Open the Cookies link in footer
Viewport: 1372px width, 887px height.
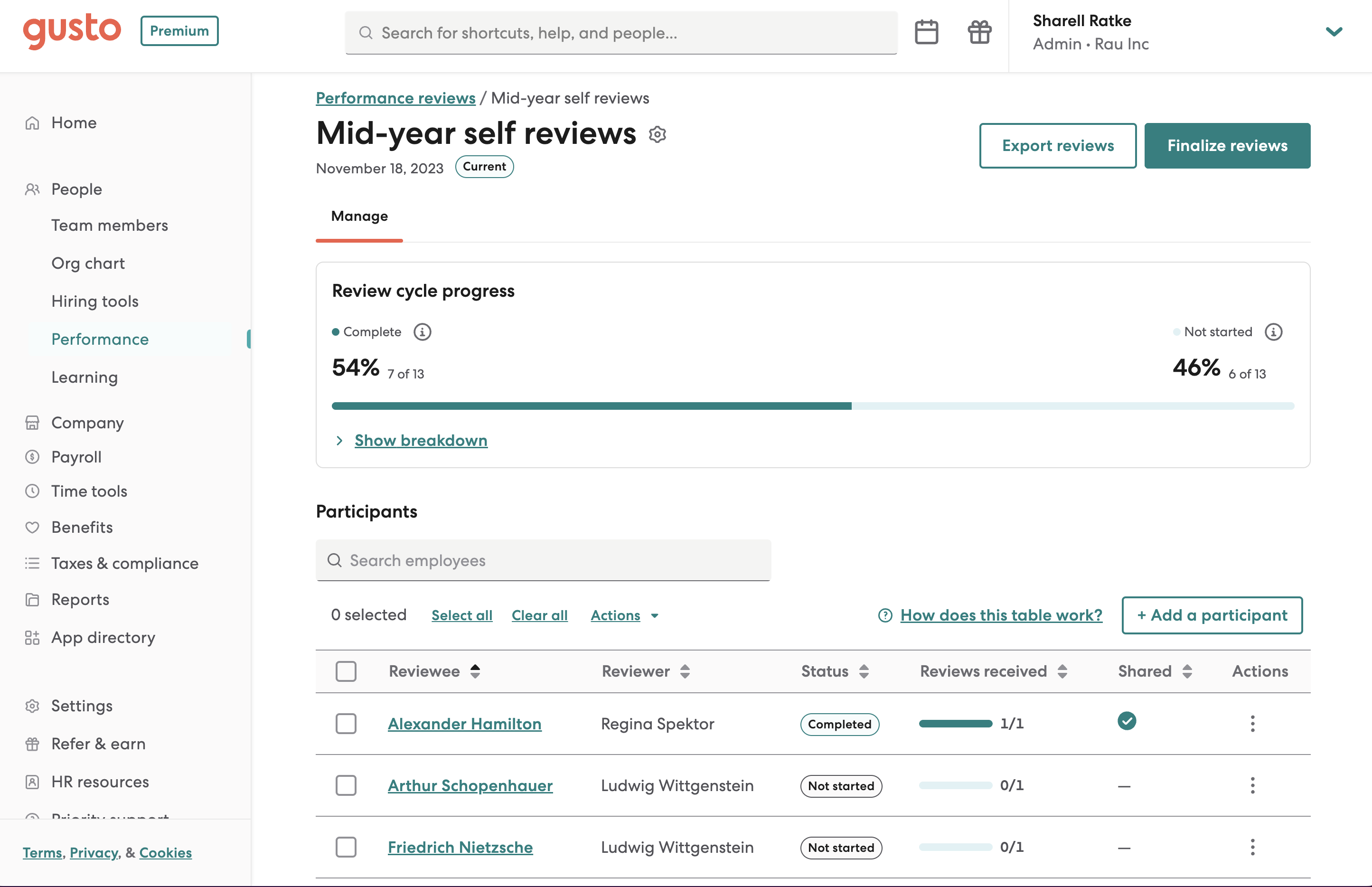point(165,853)
